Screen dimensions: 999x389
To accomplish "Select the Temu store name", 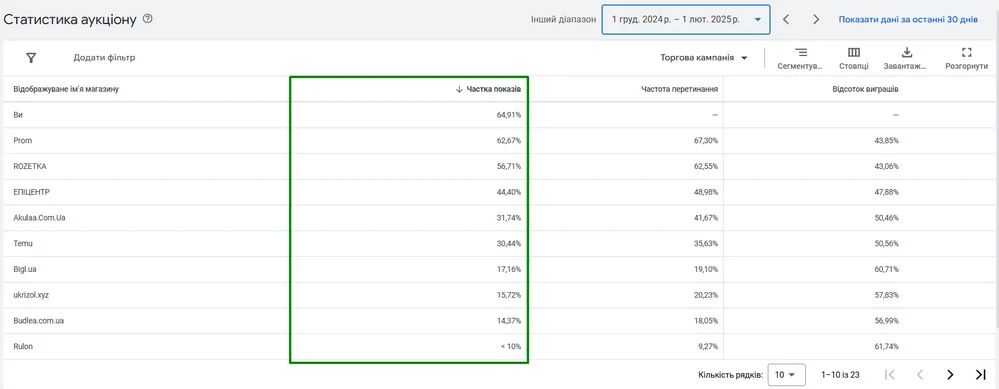I will pyautogui.click(x=22, y=243).
